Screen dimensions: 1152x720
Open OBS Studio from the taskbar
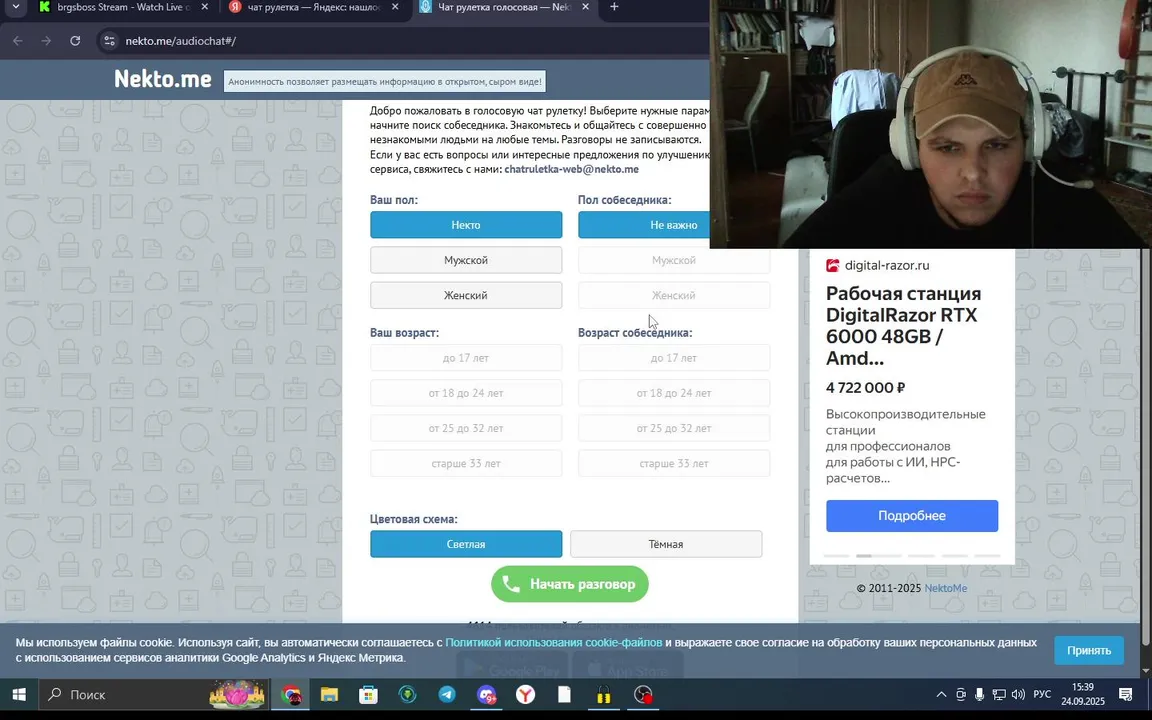tap(643, 694)
